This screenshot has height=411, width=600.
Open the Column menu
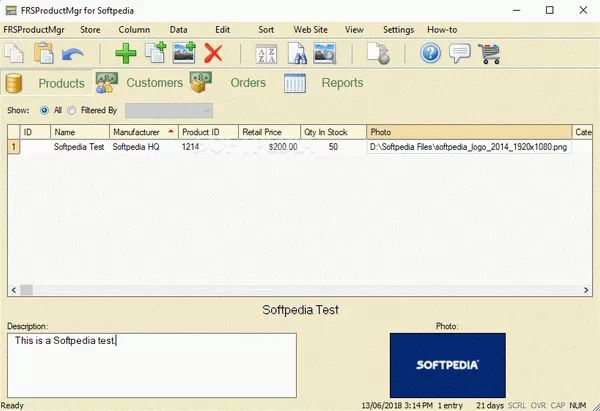click(x=134, y=30)
